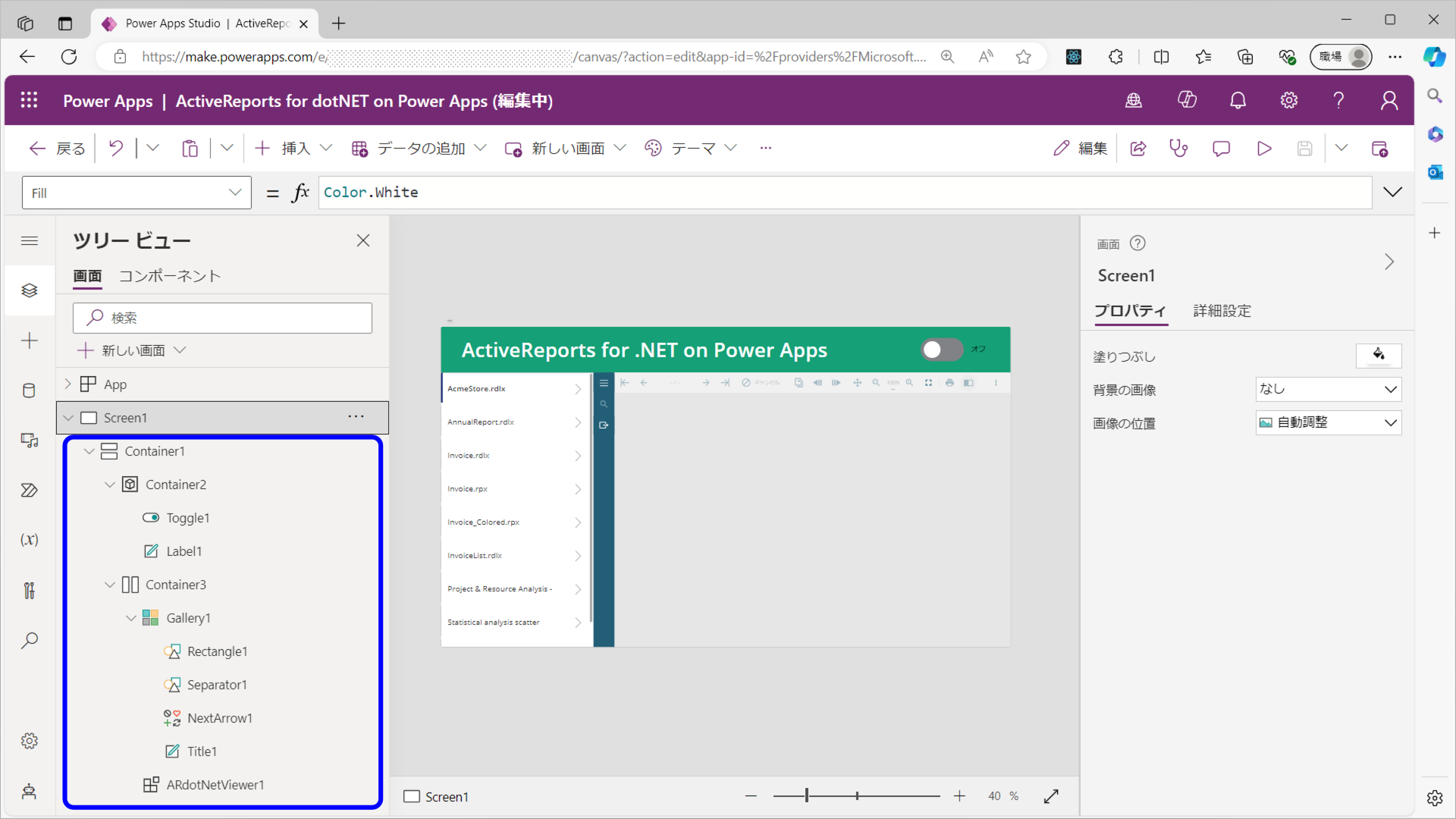Open the データの追加 menu
The width and height of the screenshot is (1456, 819).
click(x=419, y=148)
